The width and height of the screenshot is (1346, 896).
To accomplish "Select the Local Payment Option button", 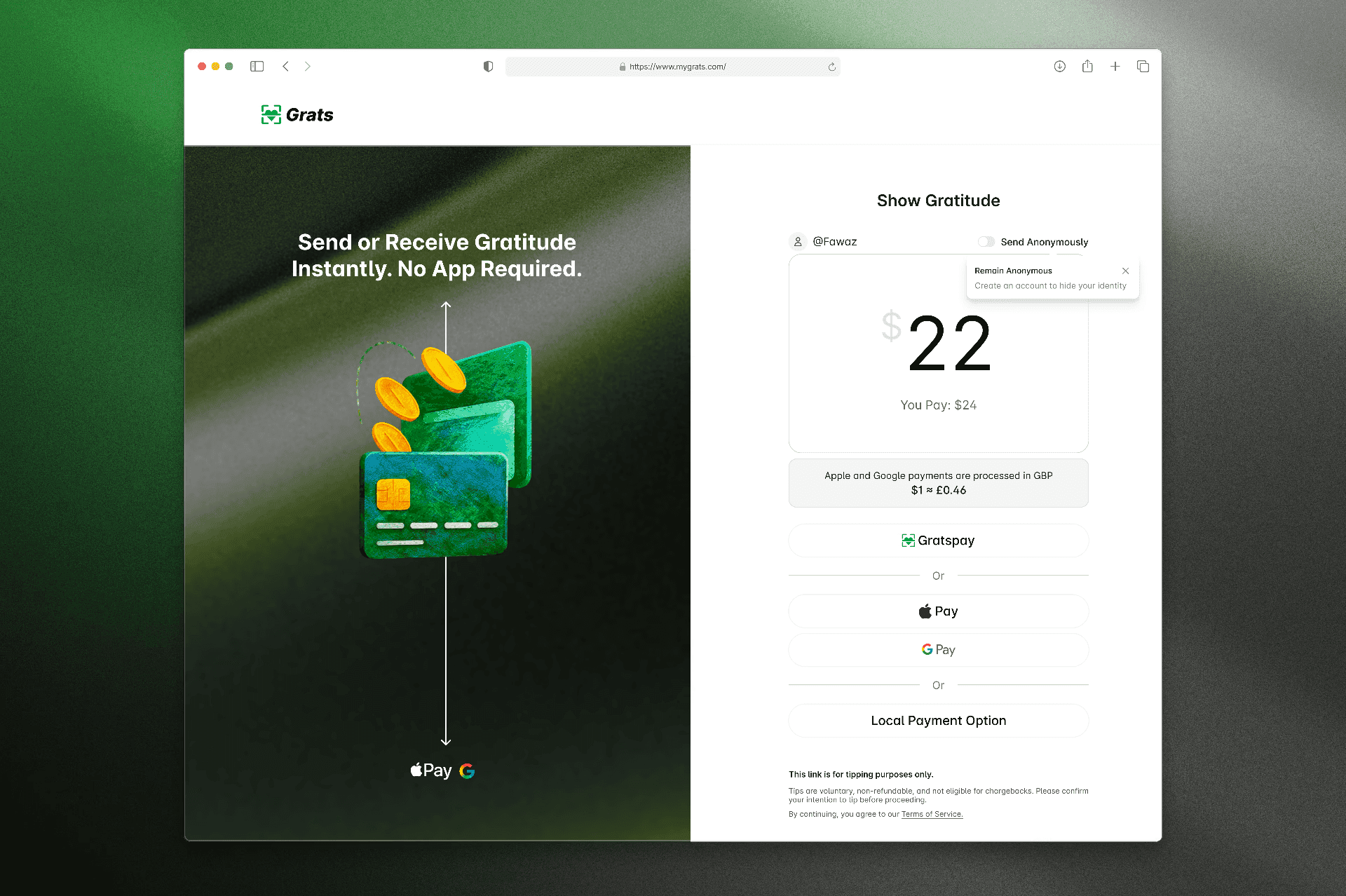I will (x=938, y=721).
